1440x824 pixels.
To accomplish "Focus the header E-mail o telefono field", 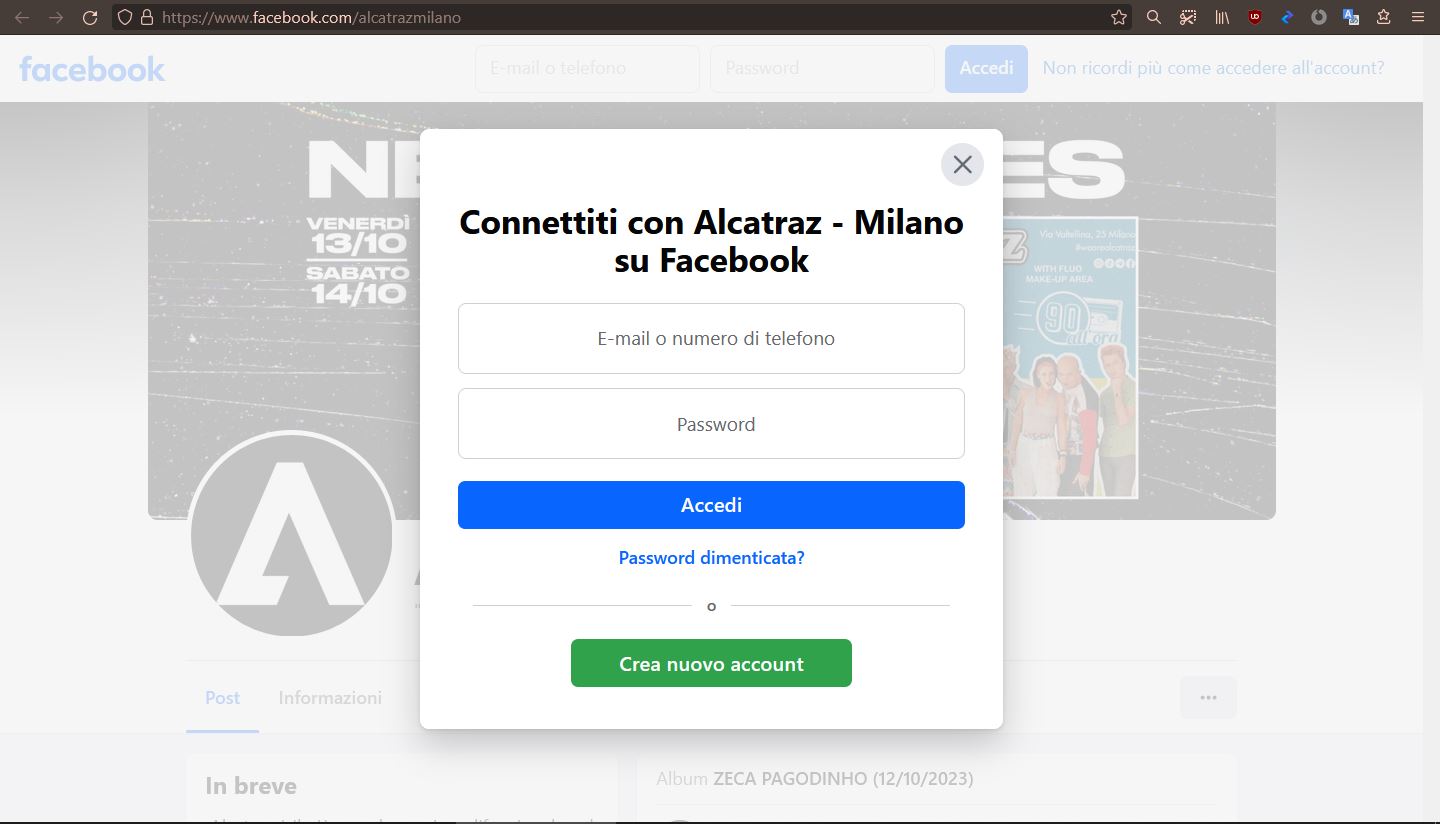I will click(x=587, y=68).
